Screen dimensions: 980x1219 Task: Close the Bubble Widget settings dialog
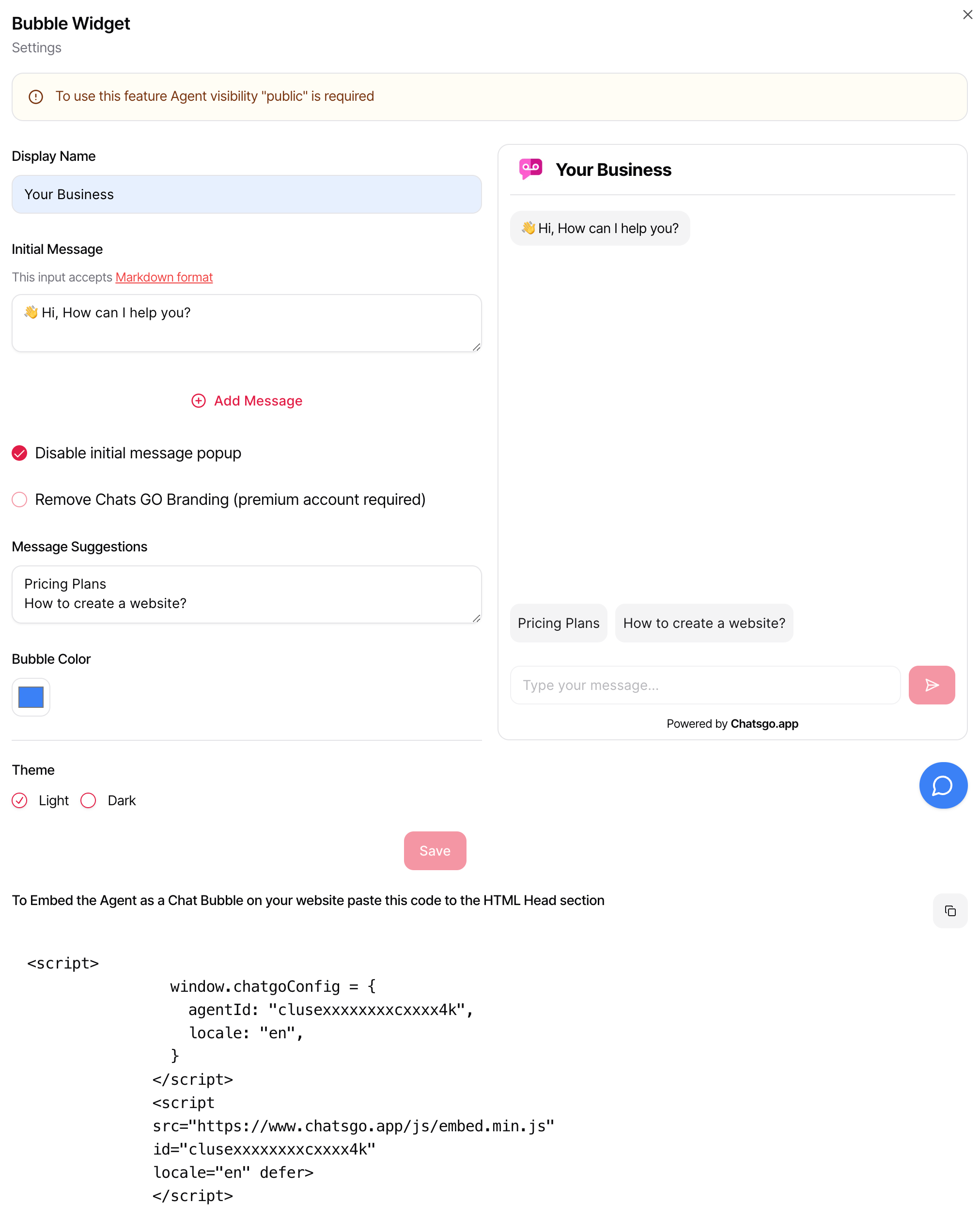pos(967,15)
